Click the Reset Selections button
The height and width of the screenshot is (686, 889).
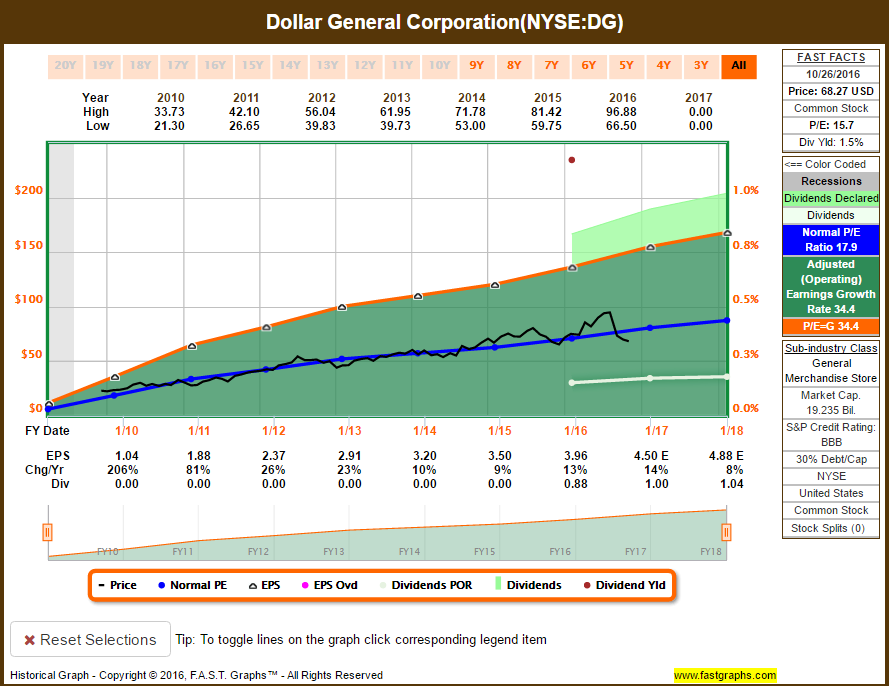coord(89,638)
